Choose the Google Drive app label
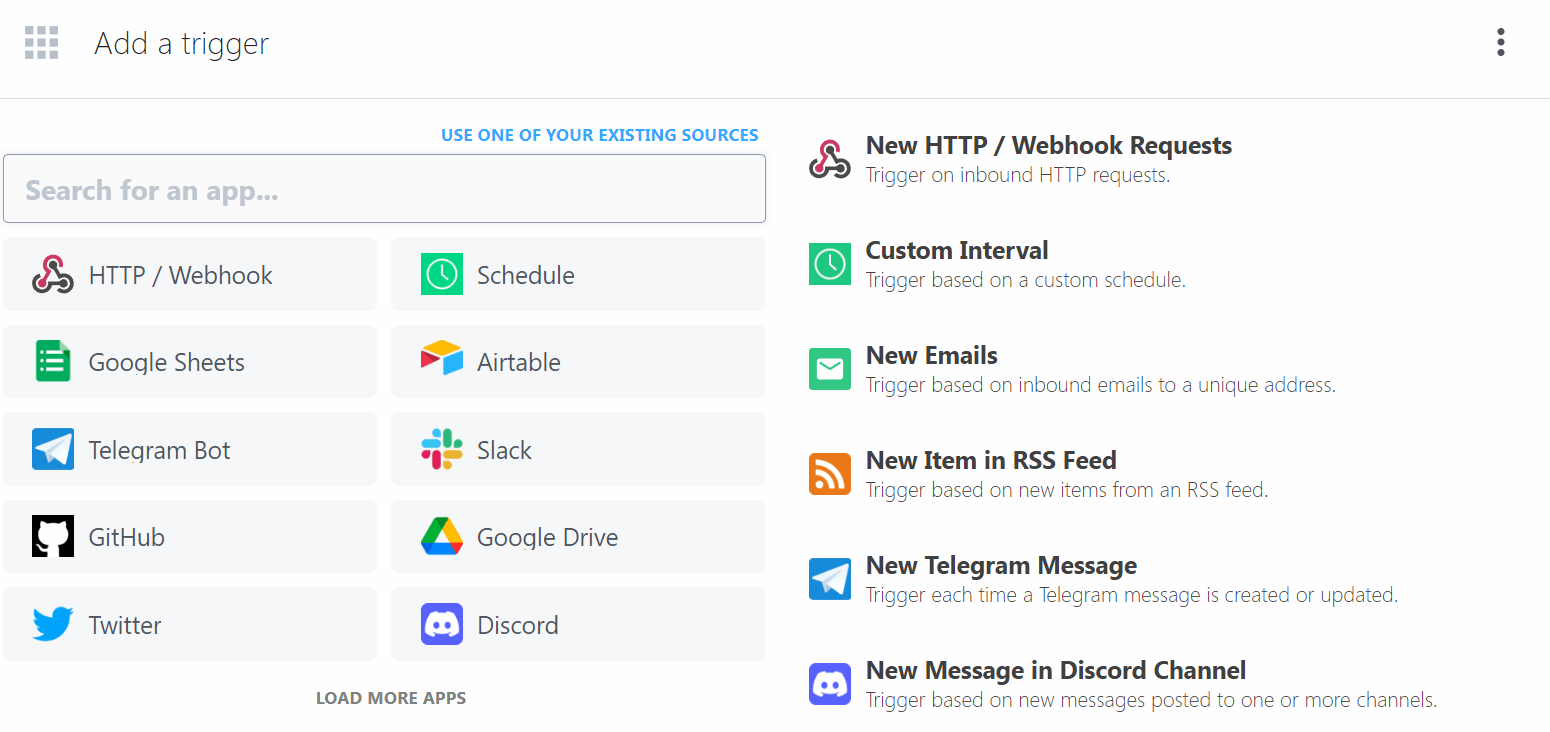Screen dimensions: 1550x732 coord(548,537)
